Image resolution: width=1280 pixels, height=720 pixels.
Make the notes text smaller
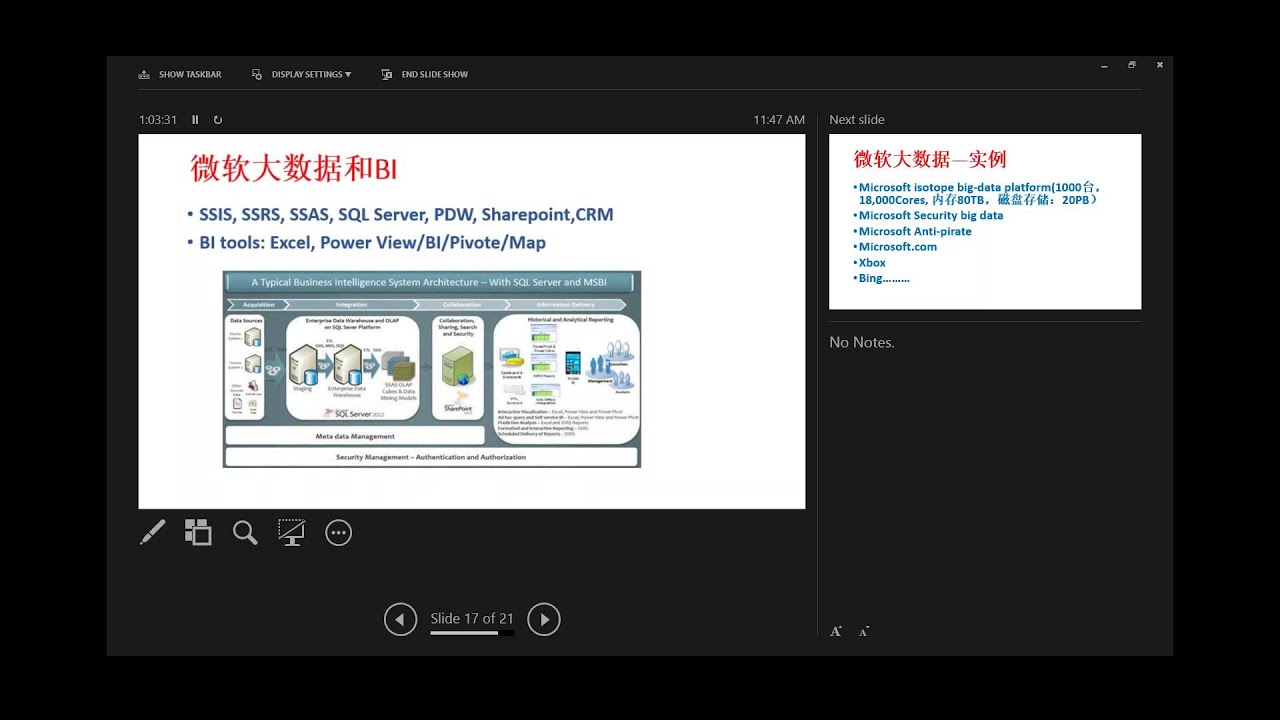(864, 631)
